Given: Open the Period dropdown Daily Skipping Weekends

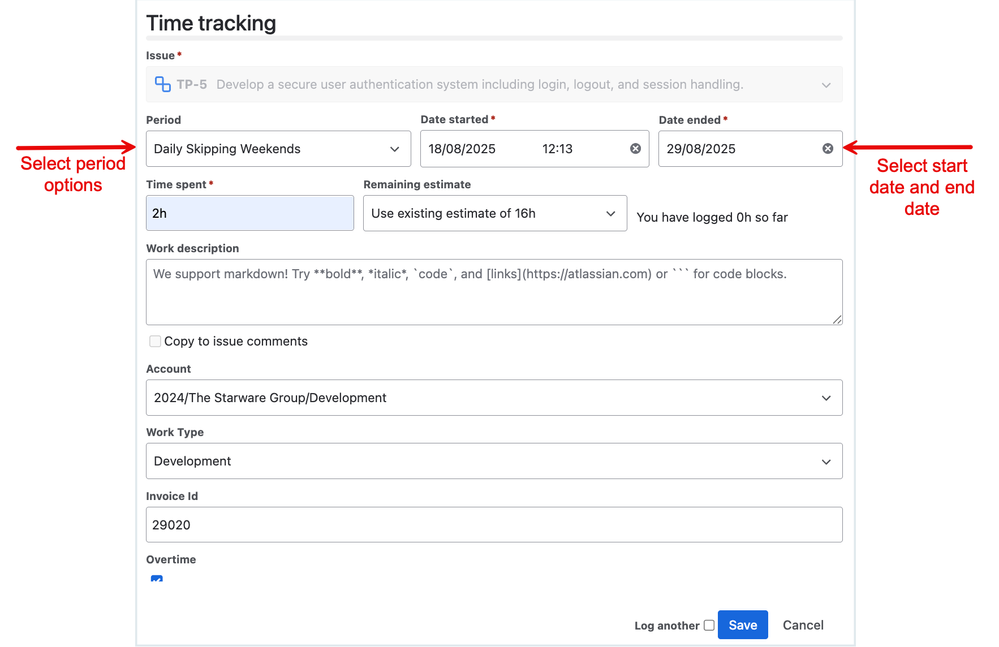Looking at the screenshot, I should point(278,149).
